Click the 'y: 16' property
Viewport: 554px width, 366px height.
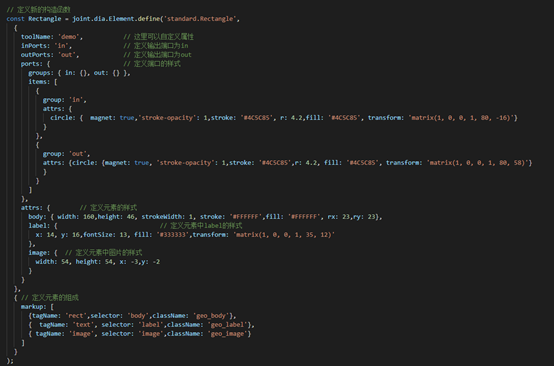point(70,235)
